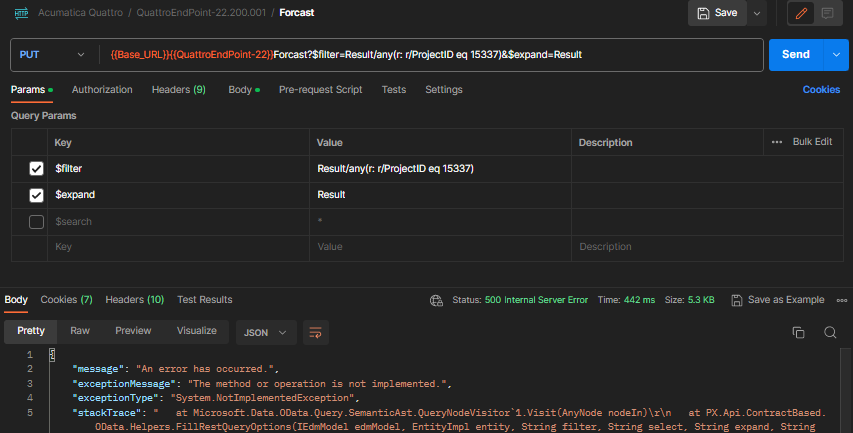Click the Save button
The image size is (853, 433).
click(718, 13)
